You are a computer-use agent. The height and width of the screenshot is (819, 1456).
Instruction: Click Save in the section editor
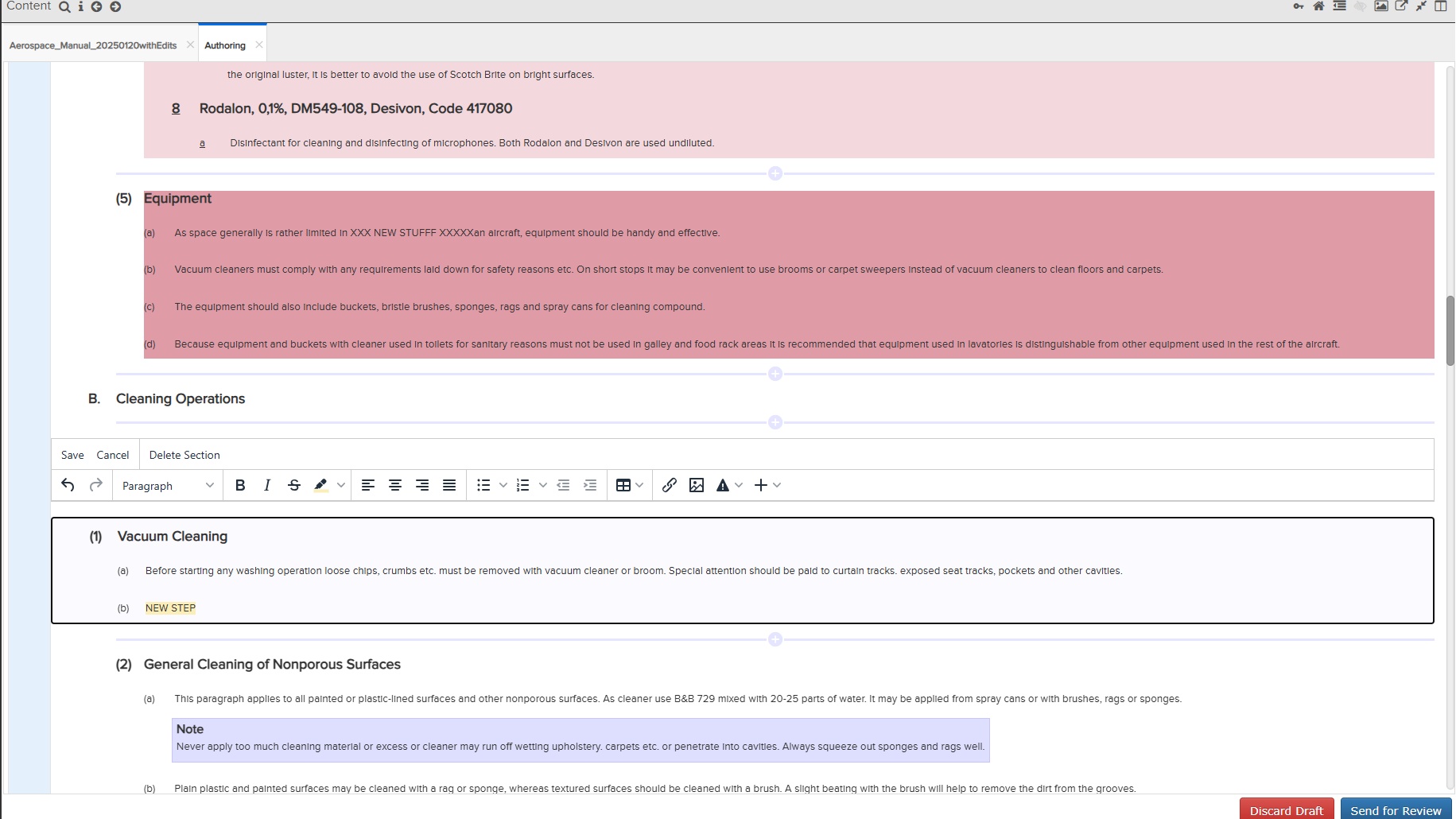(72, 455)
